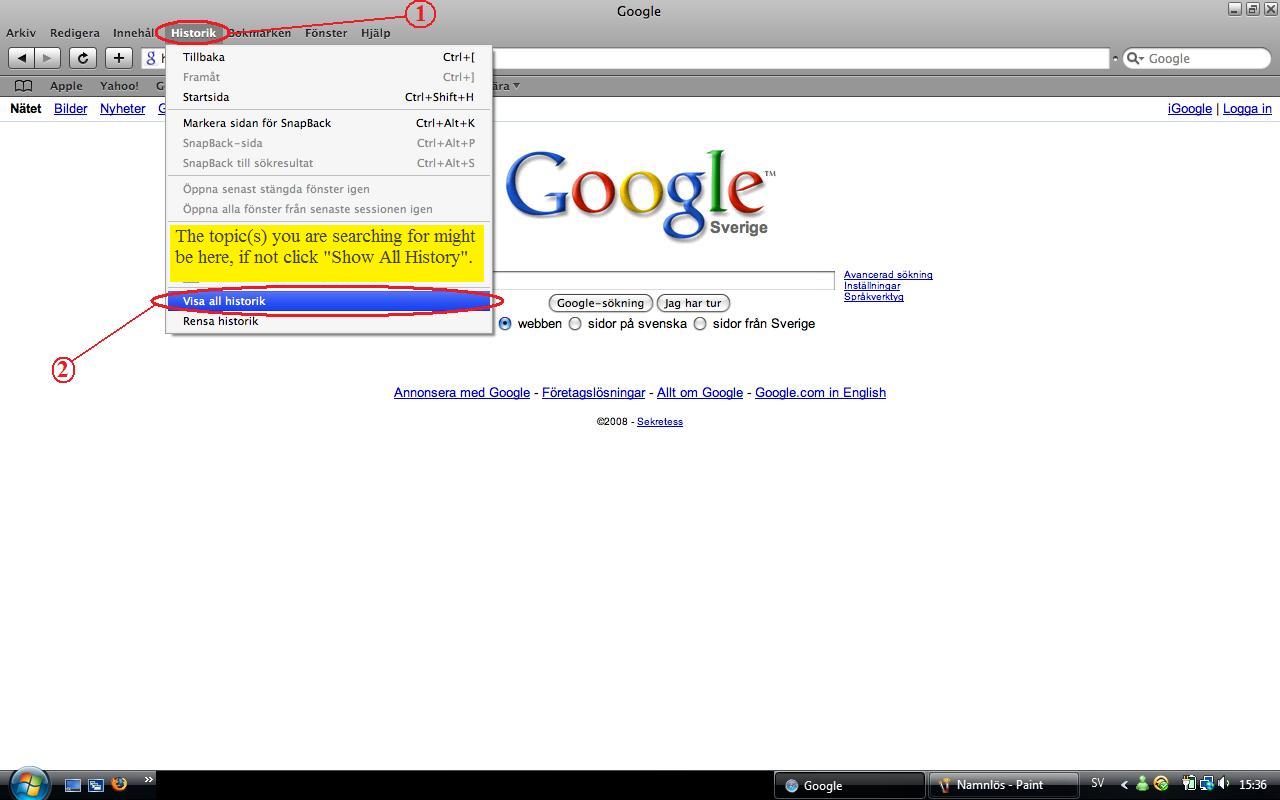Reload the page with the refresh icon
The image size is (1280, 800).
pyautogui.click(x=83, y=58)
